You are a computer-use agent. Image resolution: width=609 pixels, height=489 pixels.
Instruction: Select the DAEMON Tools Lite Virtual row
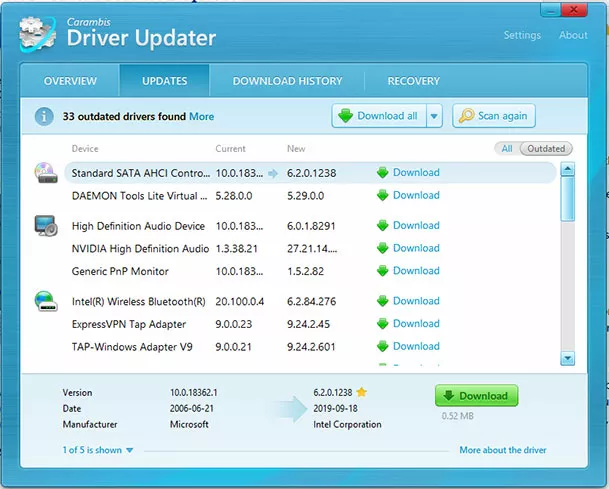[311, 195]
